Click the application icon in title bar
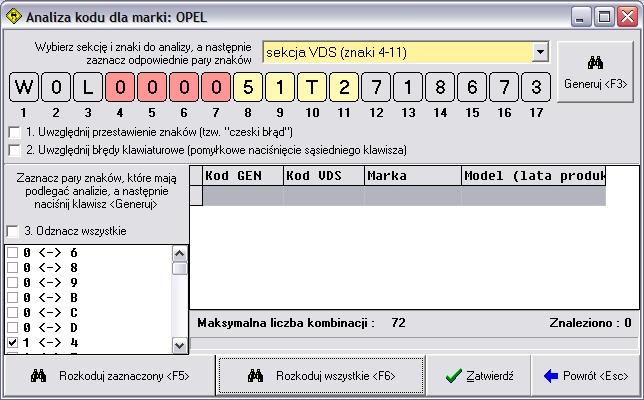The height and width of the screenshot is (400, 644). pyautogui.click(x=14, y=17)
